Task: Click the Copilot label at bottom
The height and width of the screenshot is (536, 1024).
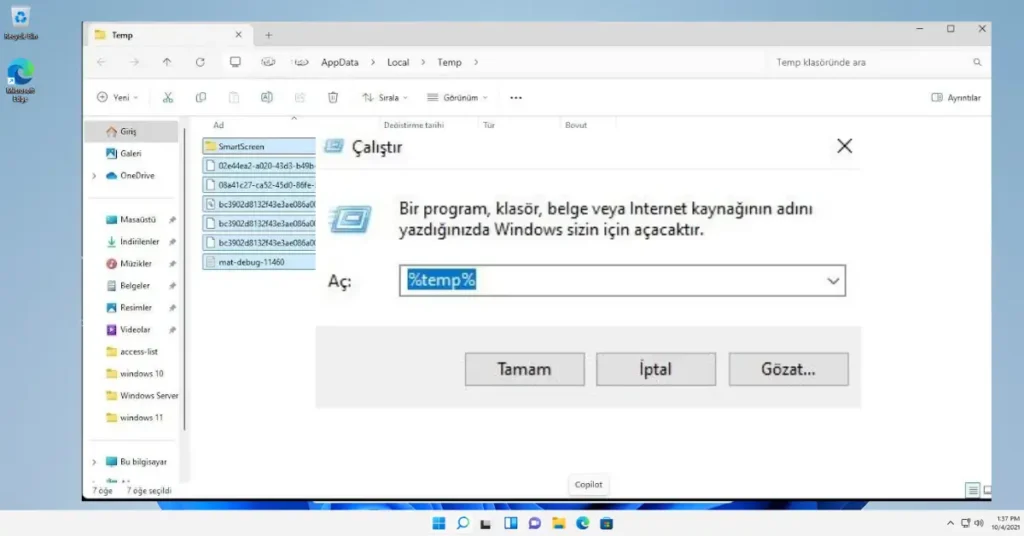Action: pyautogui.click(x=588, y=484)
